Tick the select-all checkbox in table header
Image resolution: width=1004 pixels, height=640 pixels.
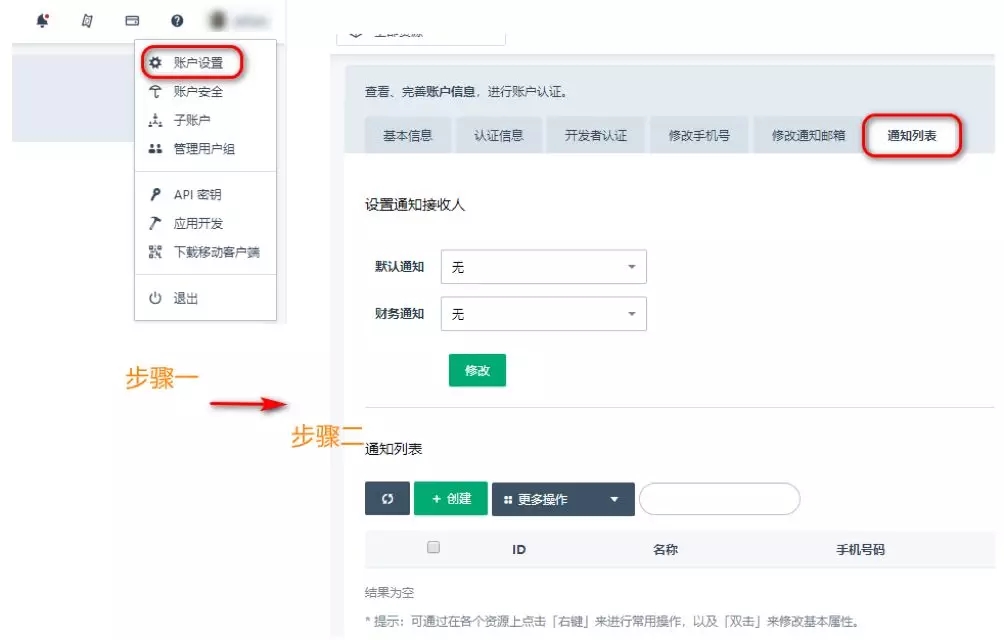pos(433,547)
